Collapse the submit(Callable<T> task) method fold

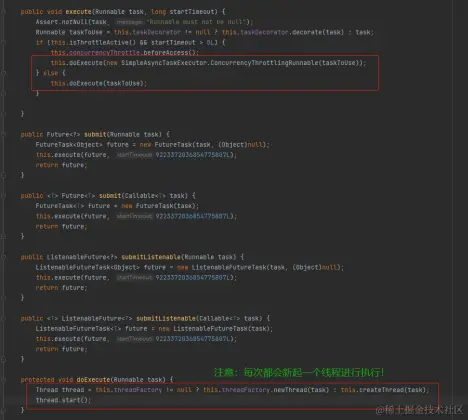click(x=3, y=196)
